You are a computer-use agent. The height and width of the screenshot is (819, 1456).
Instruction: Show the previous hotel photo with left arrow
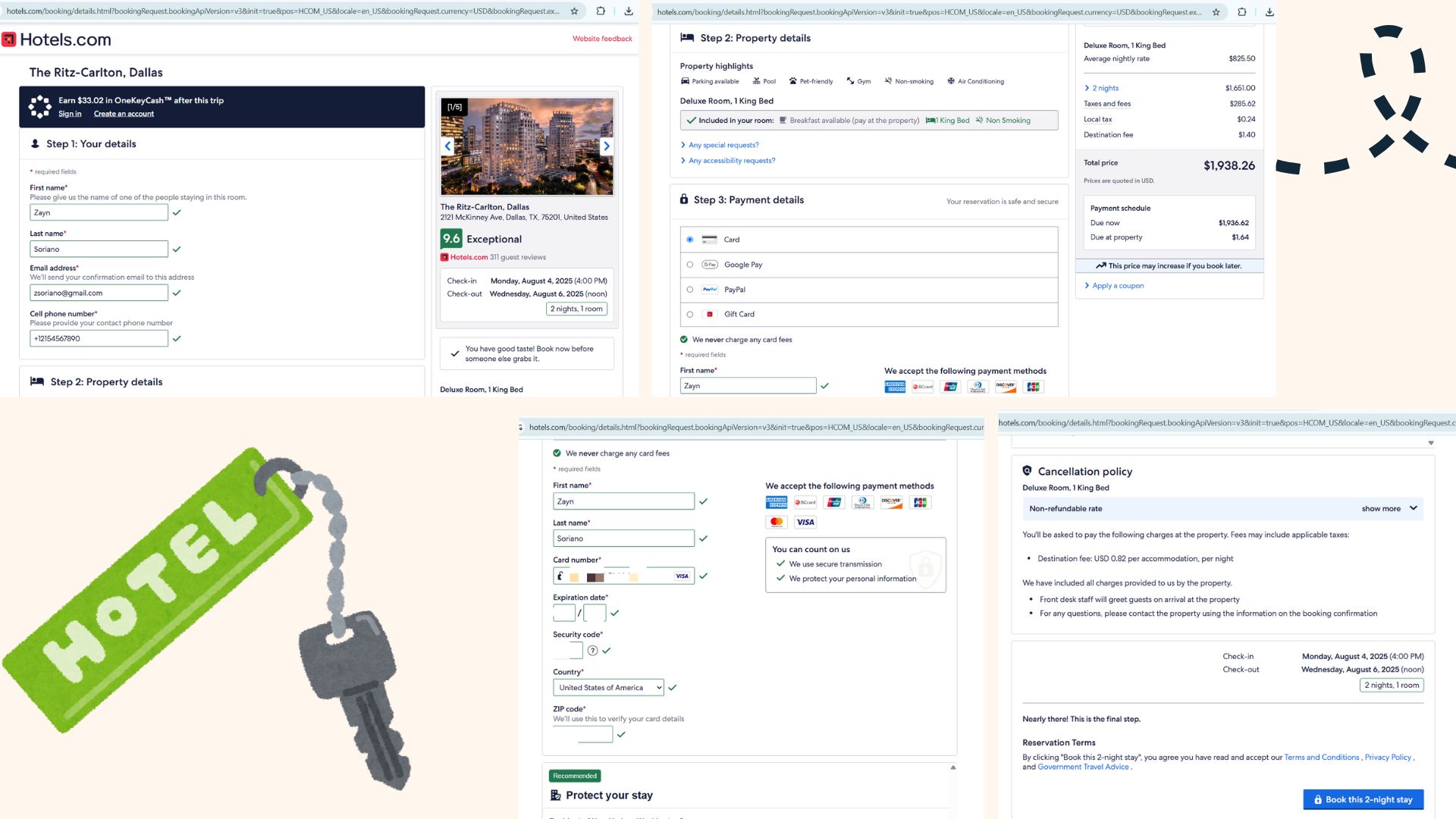pos(447,146)
